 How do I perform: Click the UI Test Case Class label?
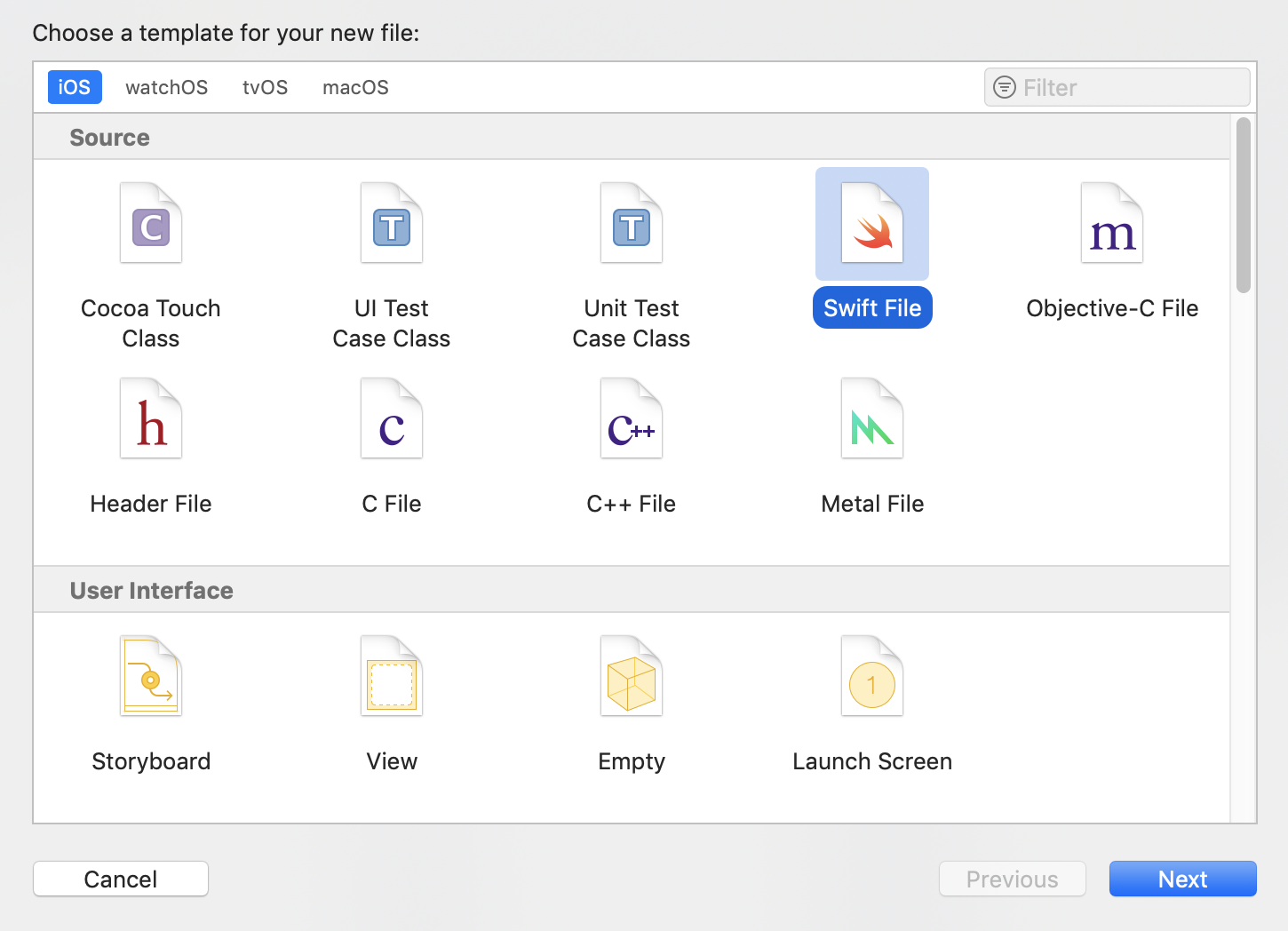click(392, 323)
